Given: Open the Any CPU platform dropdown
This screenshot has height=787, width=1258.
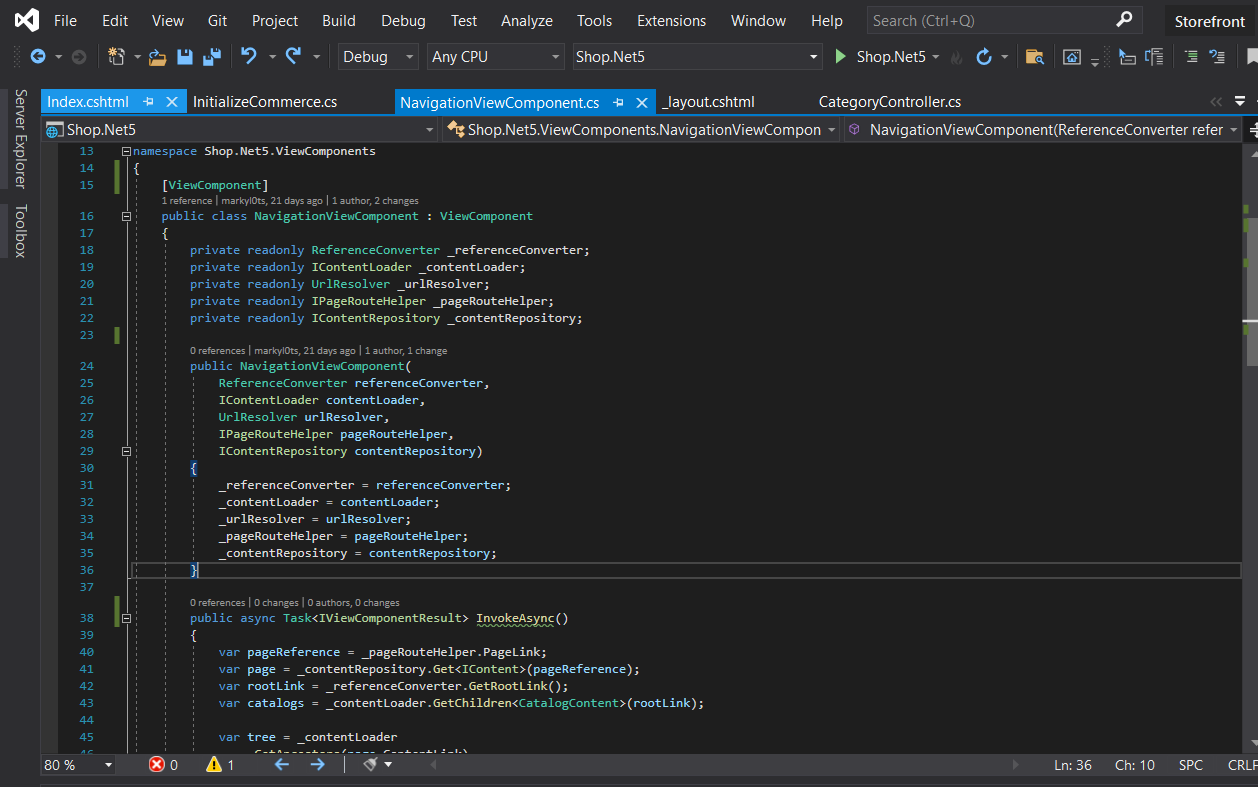Looking at the screenshot, I should coord(496,57).
